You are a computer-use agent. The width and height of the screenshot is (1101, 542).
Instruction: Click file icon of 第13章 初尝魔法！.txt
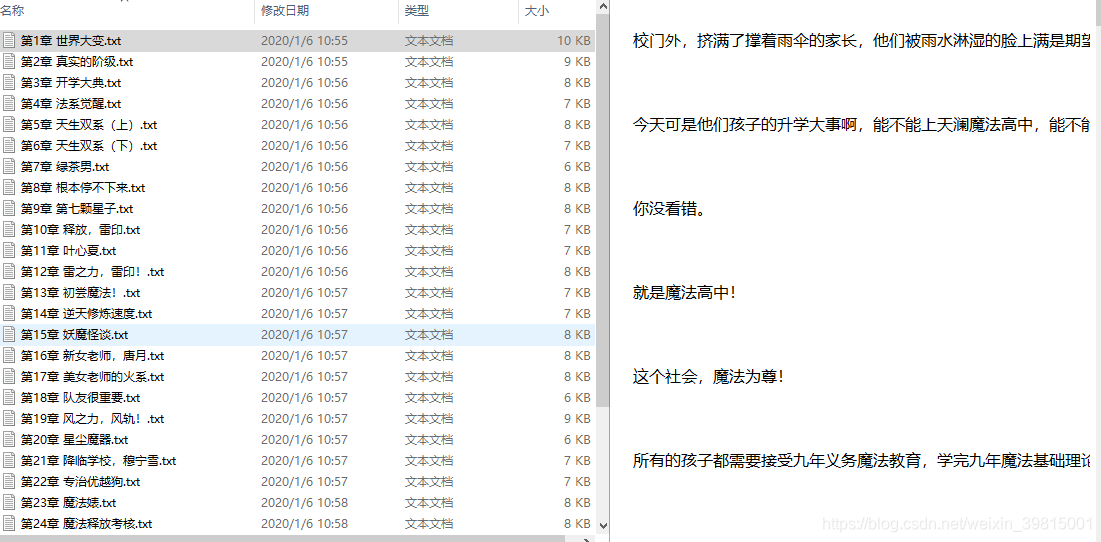[x=8, y=293]
